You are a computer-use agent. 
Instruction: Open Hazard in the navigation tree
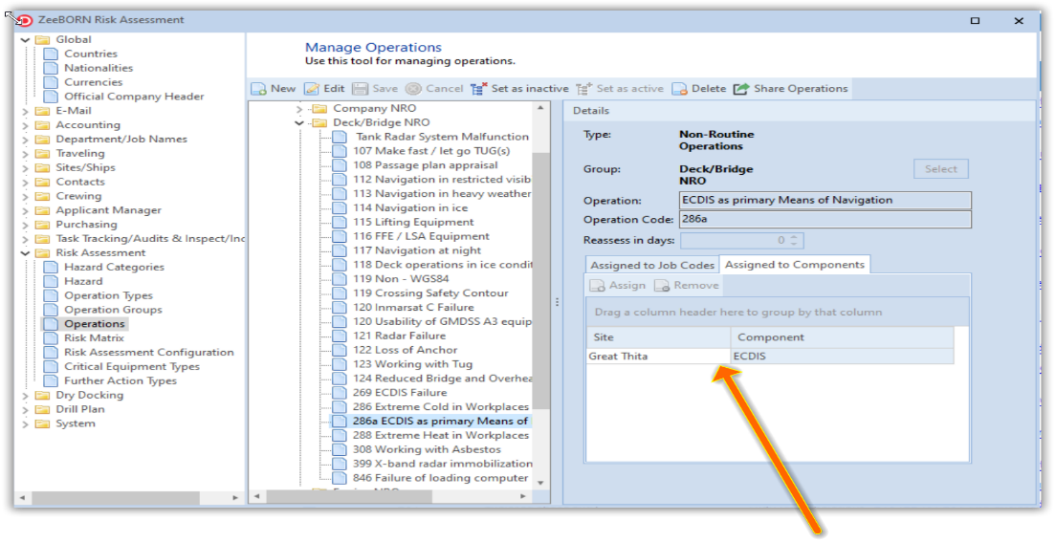pos(83,281)
